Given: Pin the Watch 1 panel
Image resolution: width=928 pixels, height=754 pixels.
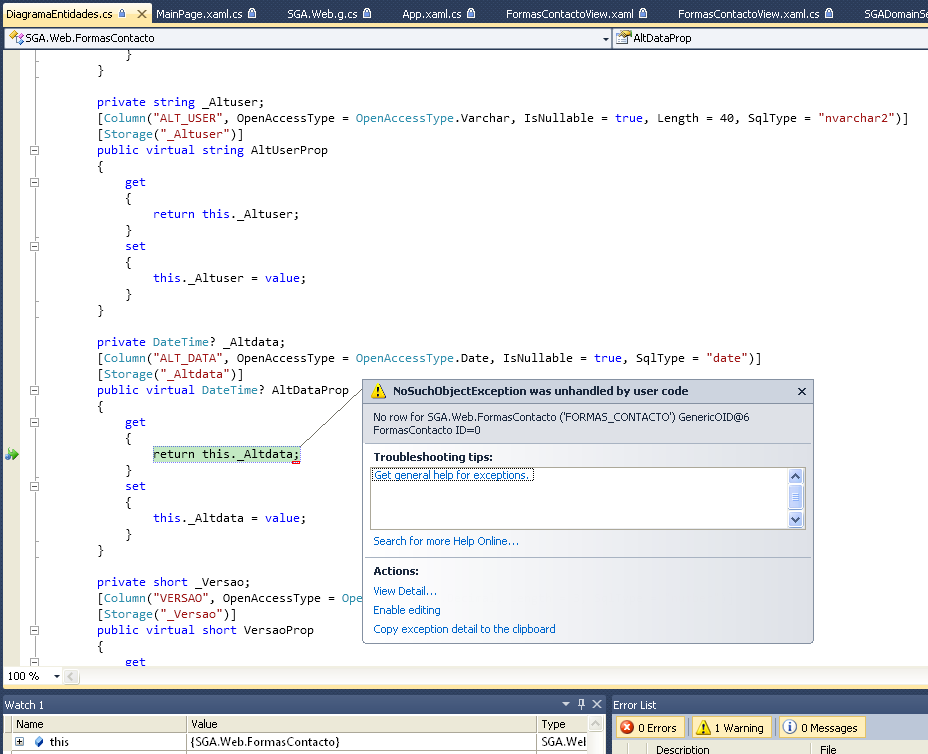Looking at the screenshot, I should click(x=581, y=705).
